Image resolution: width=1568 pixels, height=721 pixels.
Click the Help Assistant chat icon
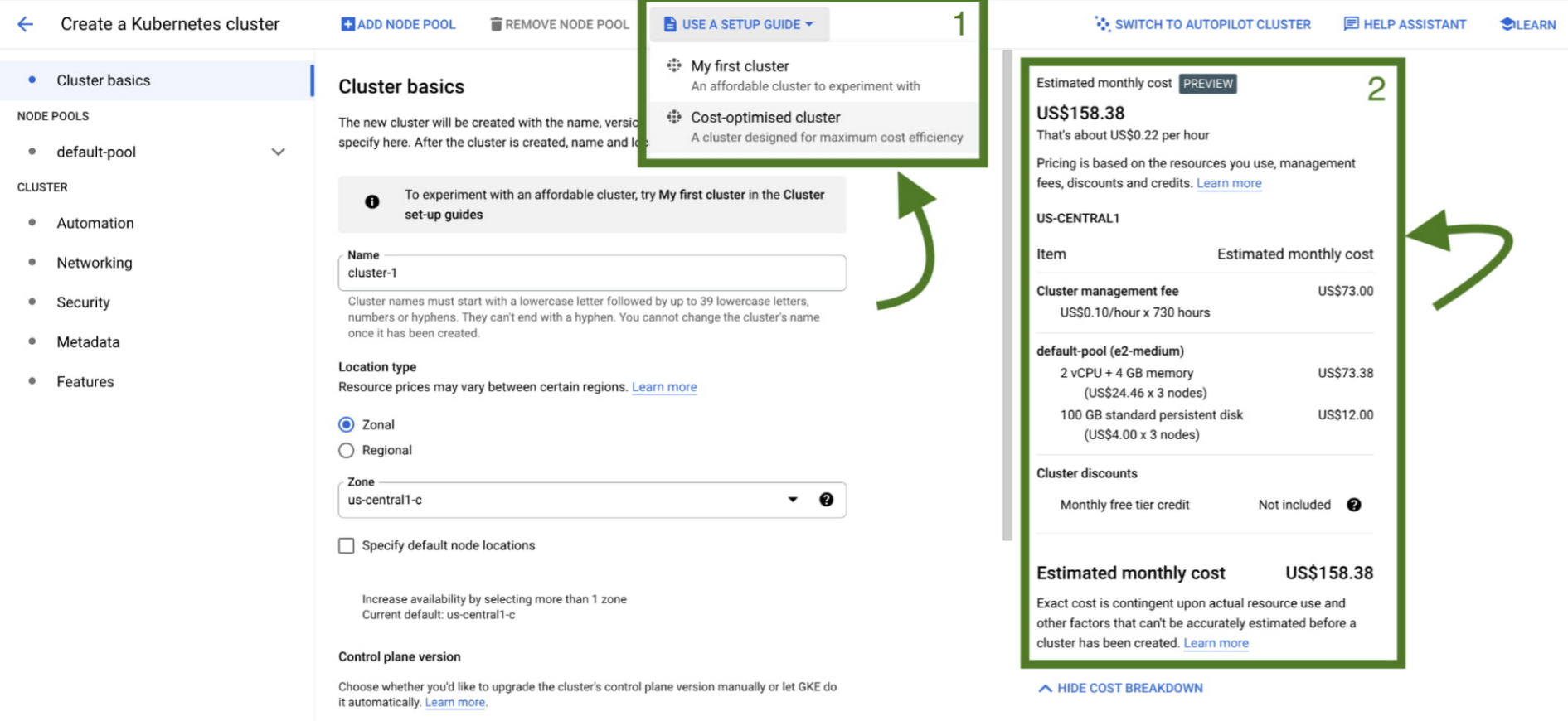pos(1351,24)
